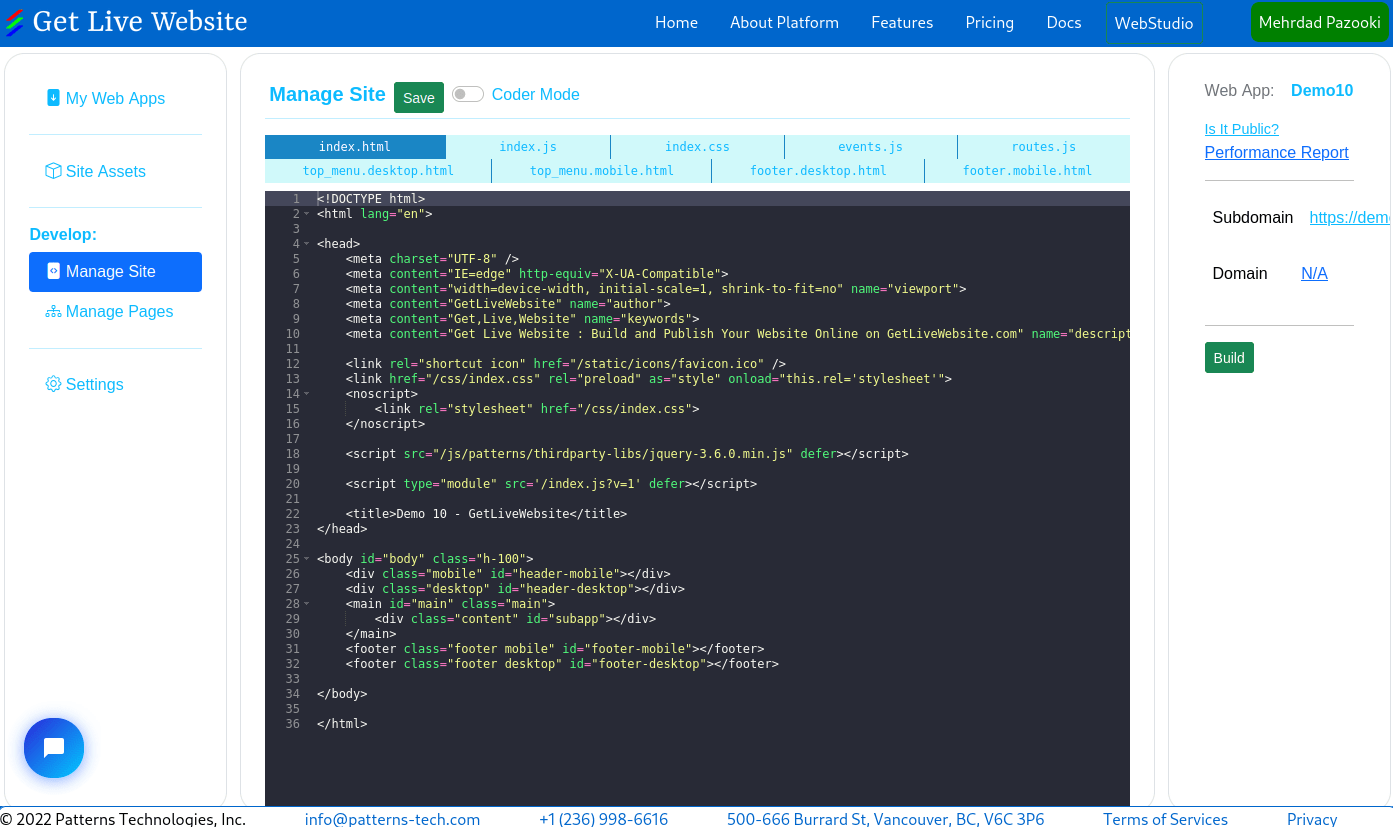Click the Is It Public? link
The height and width of the screenshot is (827, 1393).
[1241, 129]
